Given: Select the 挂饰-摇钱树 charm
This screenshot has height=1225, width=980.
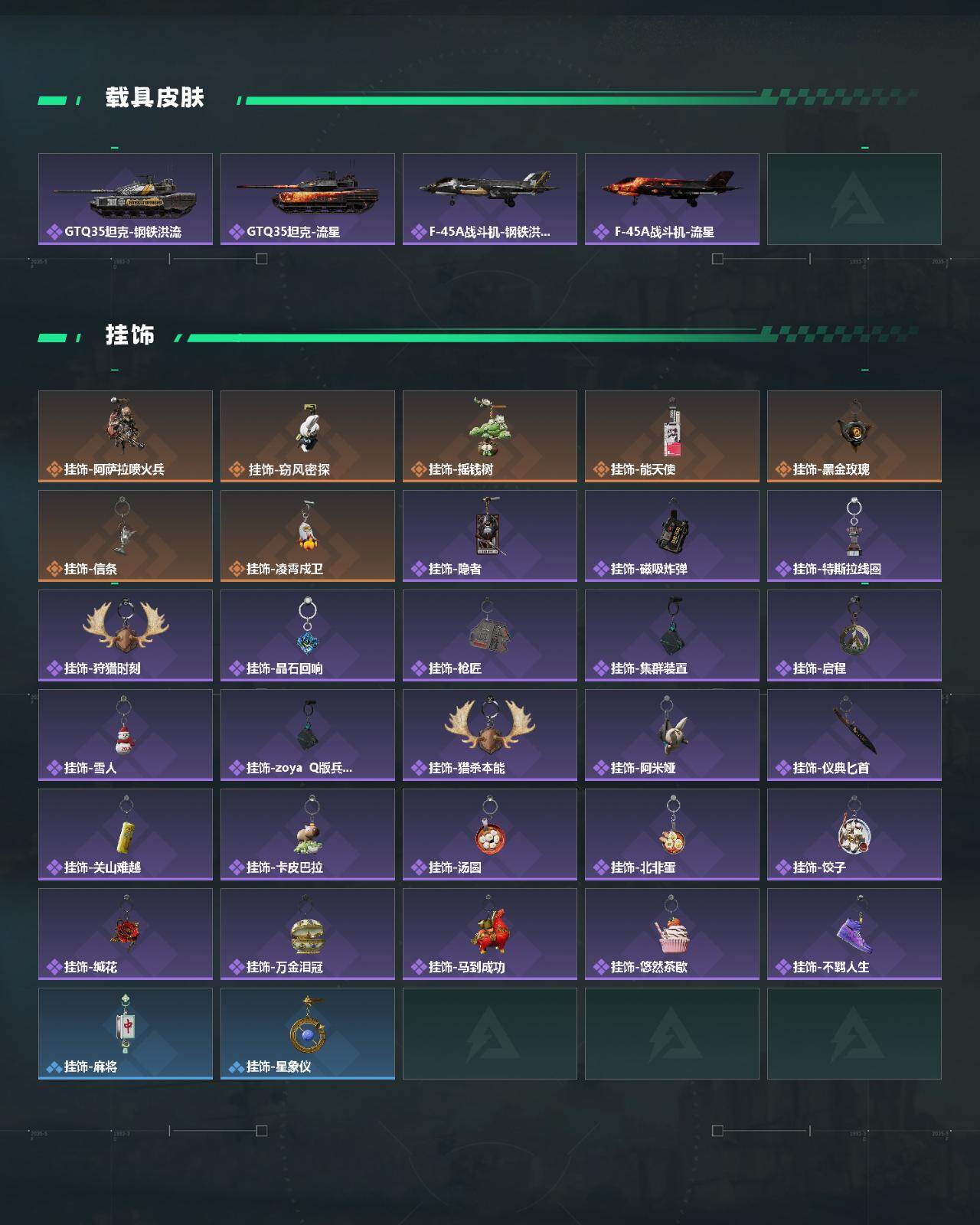Looking at the screenshot, I should point(490,436).
